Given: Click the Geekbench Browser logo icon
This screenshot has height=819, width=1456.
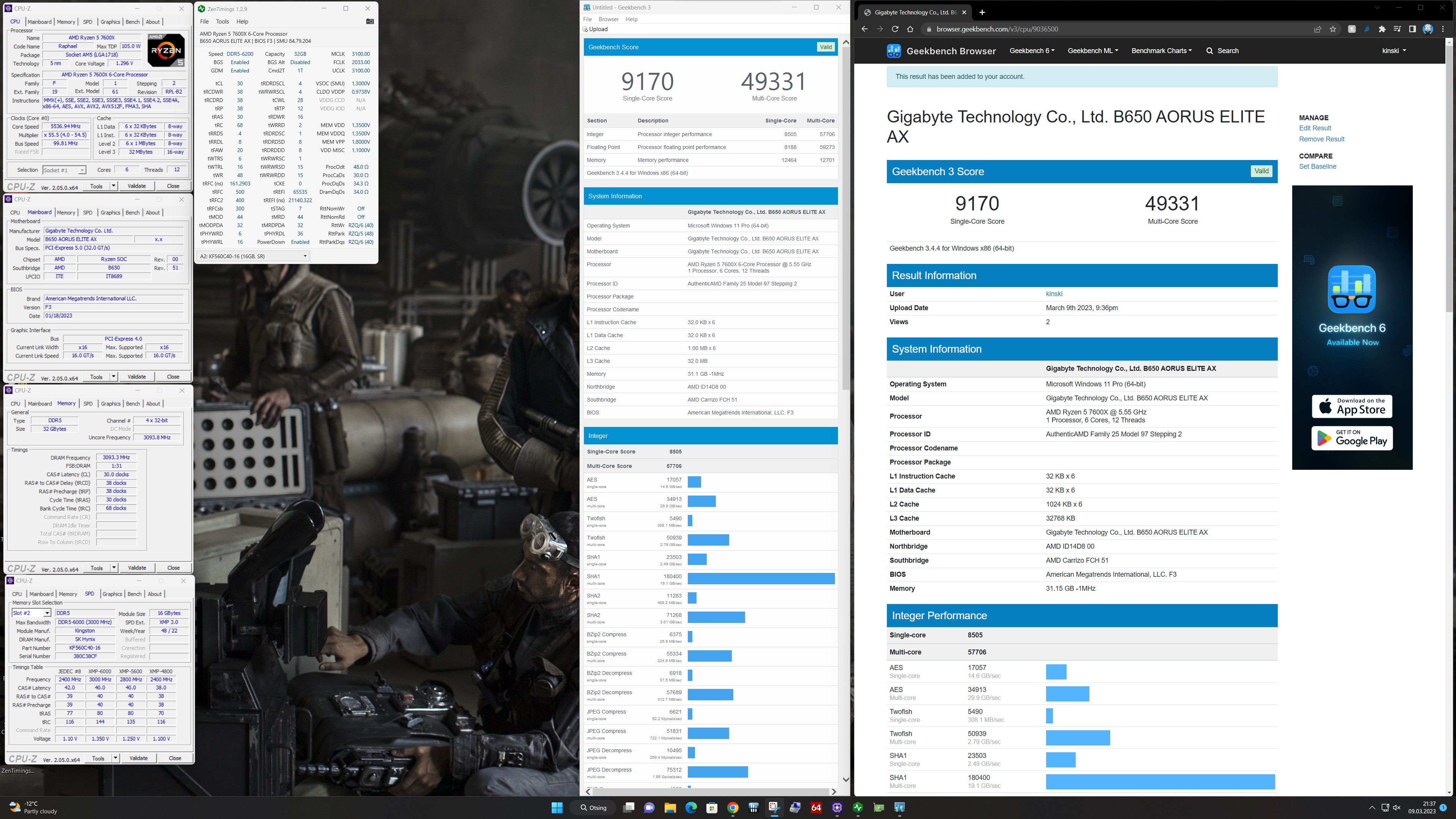Looking at the screenshot, I should point(894,51).
